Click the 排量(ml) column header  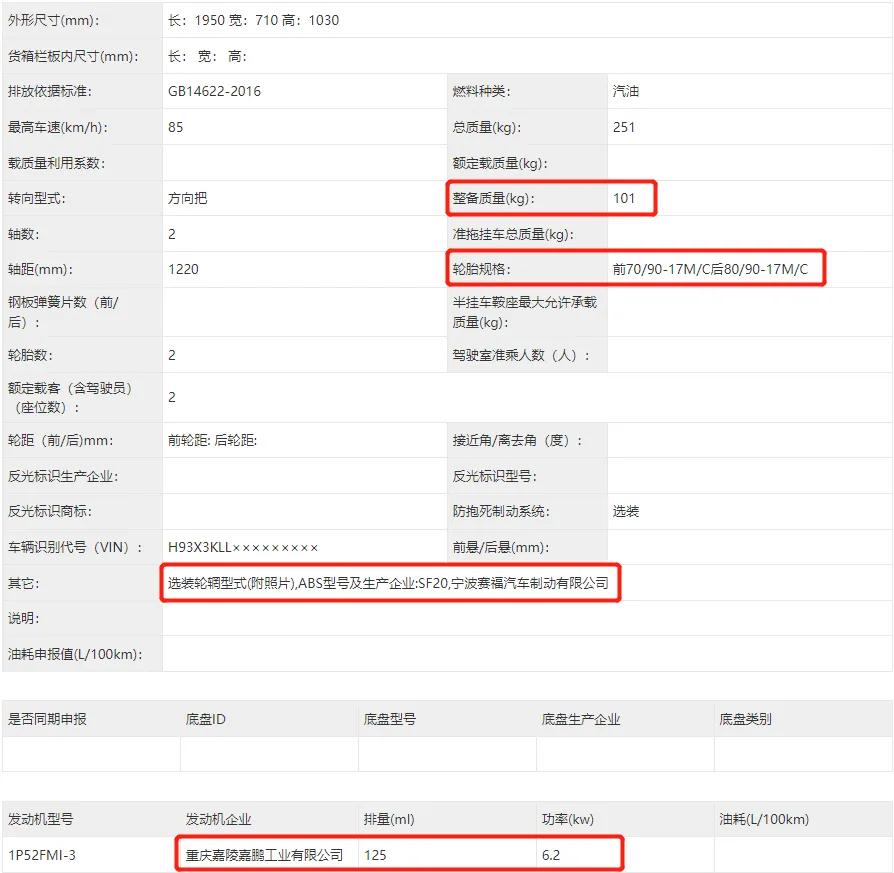(x=389, y=819)
